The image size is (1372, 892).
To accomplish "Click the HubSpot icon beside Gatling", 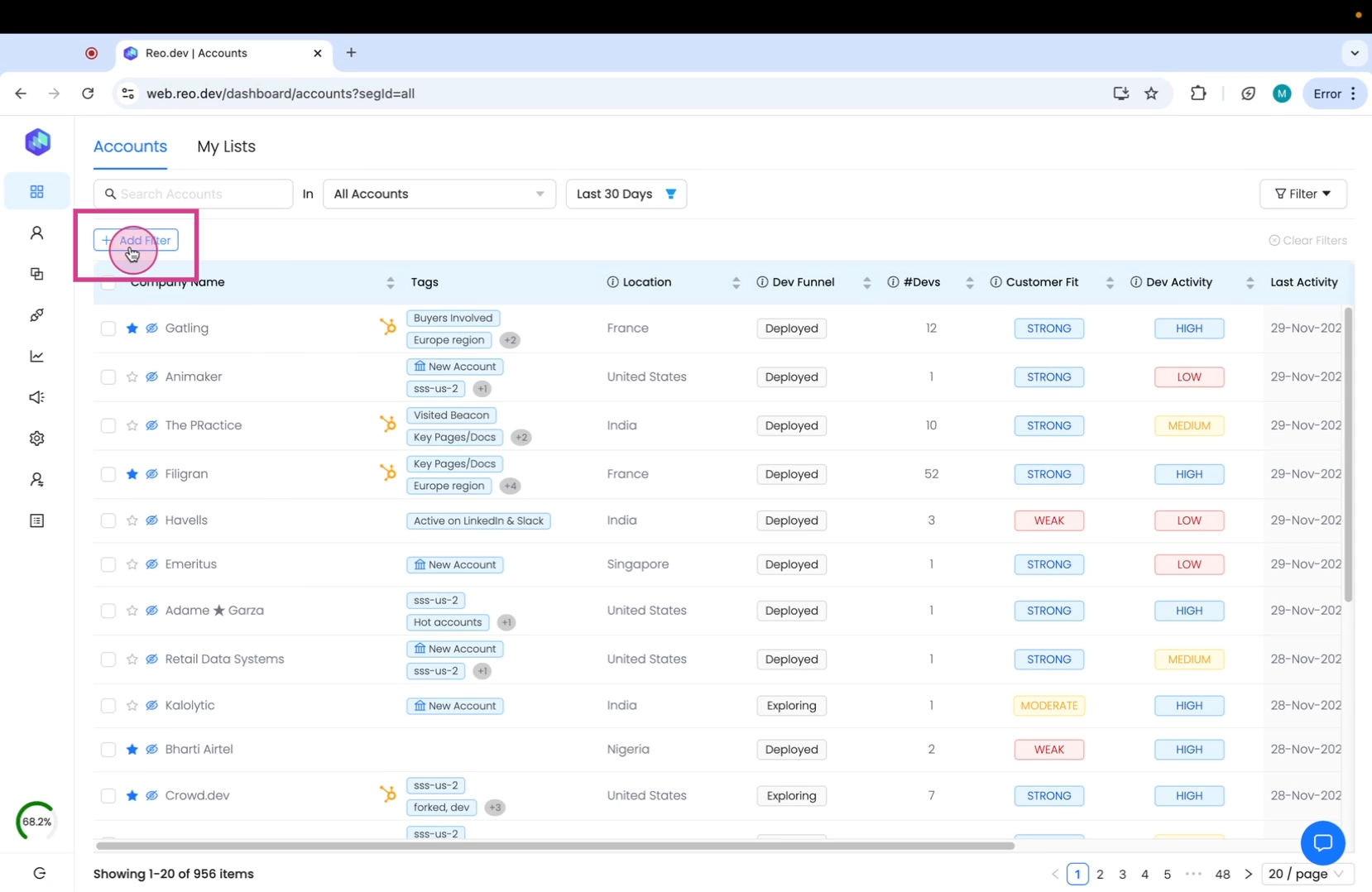I will click(387, 328).
